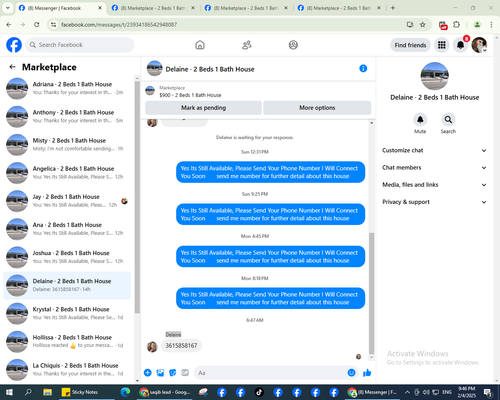The image size is (500, 400).
Task: Mute the Delaine conversation
Action: [420, 120]
